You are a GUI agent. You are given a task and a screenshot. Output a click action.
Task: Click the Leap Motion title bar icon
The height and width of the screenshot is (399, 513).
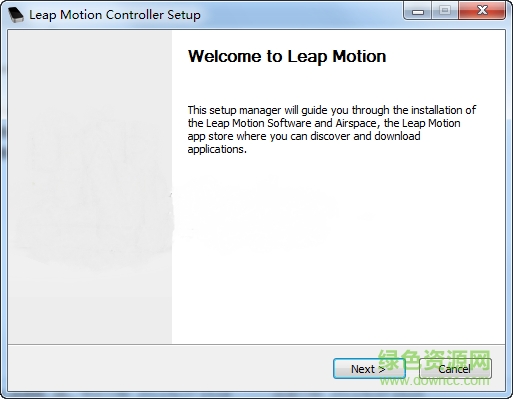point(15,14)
